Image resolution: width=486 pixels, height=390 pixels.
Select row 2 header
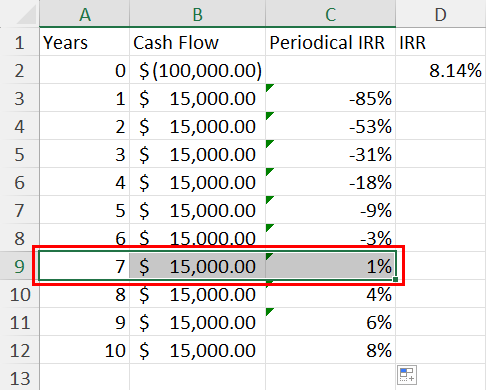[x=19, y=70]
